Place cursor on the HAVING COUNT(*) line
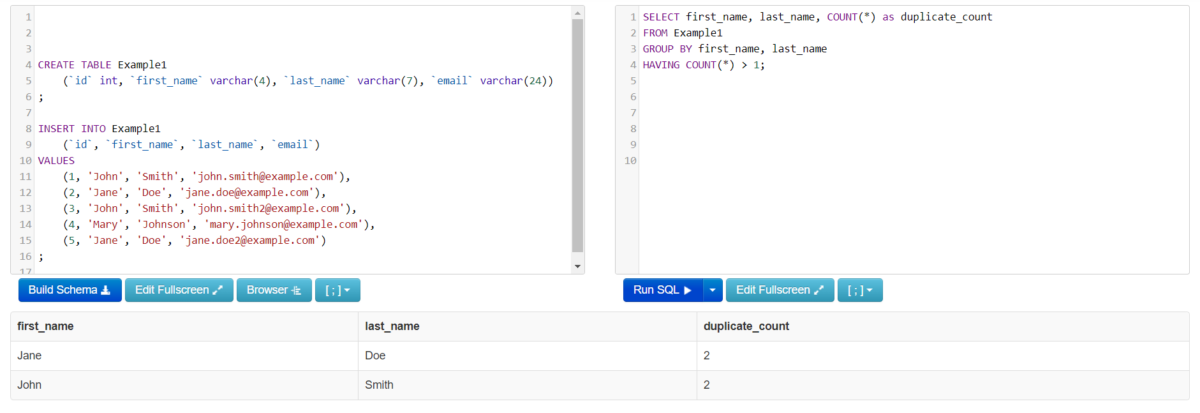Image resolution: width=1200 pixels, height=413 pixels. 703,64
